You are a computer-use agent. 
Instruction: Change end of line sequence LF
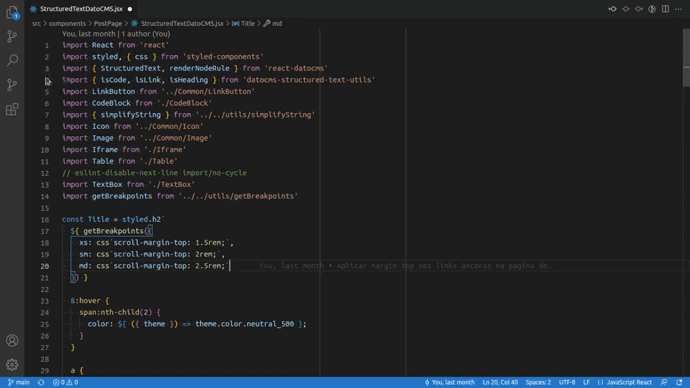[586, 382]
